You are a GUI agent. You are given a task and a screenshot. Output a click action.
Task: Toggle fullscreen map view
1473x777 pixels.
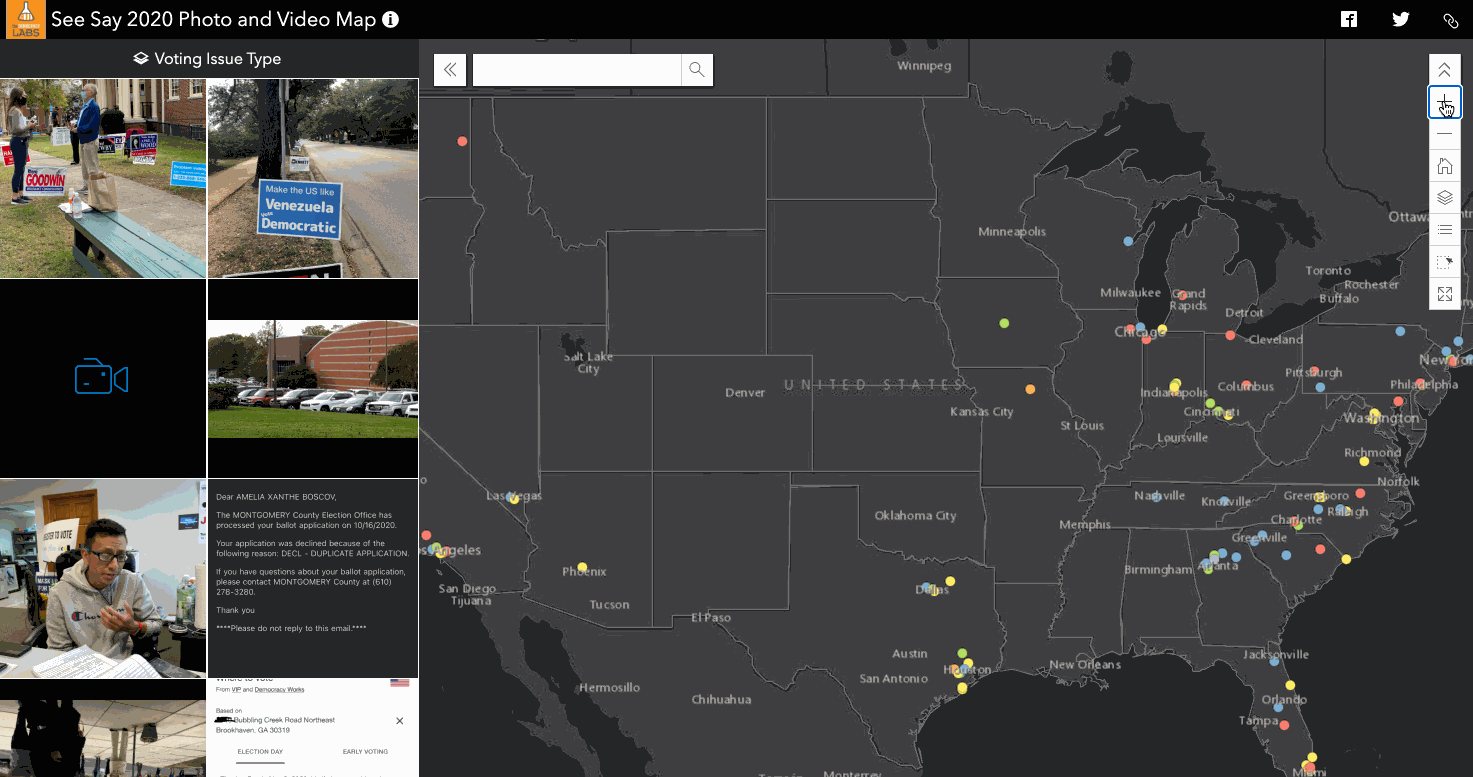(x=1445, y=294)
